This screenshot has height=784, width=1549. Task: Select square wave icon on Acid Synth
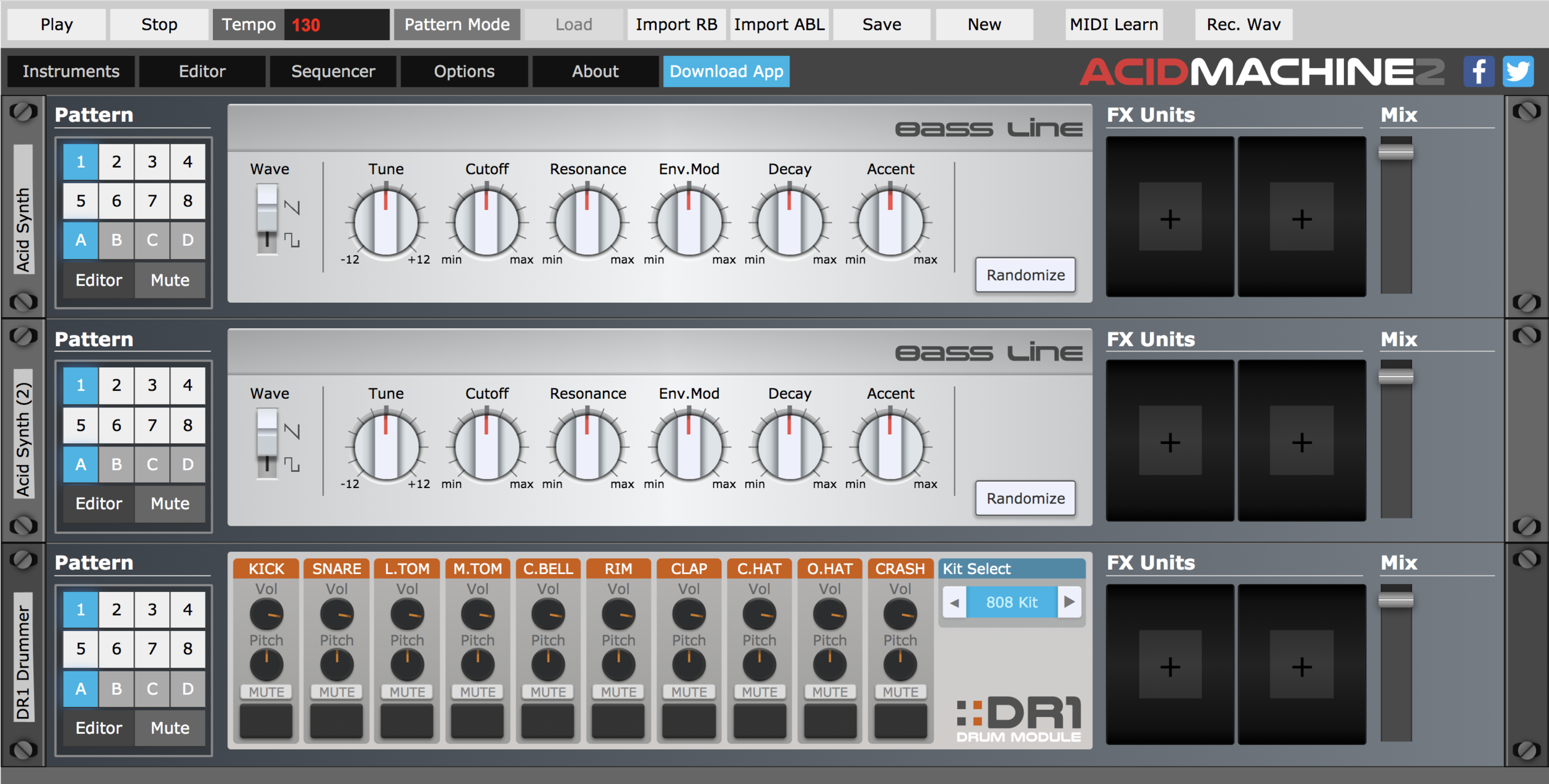(x=292, y=240)
